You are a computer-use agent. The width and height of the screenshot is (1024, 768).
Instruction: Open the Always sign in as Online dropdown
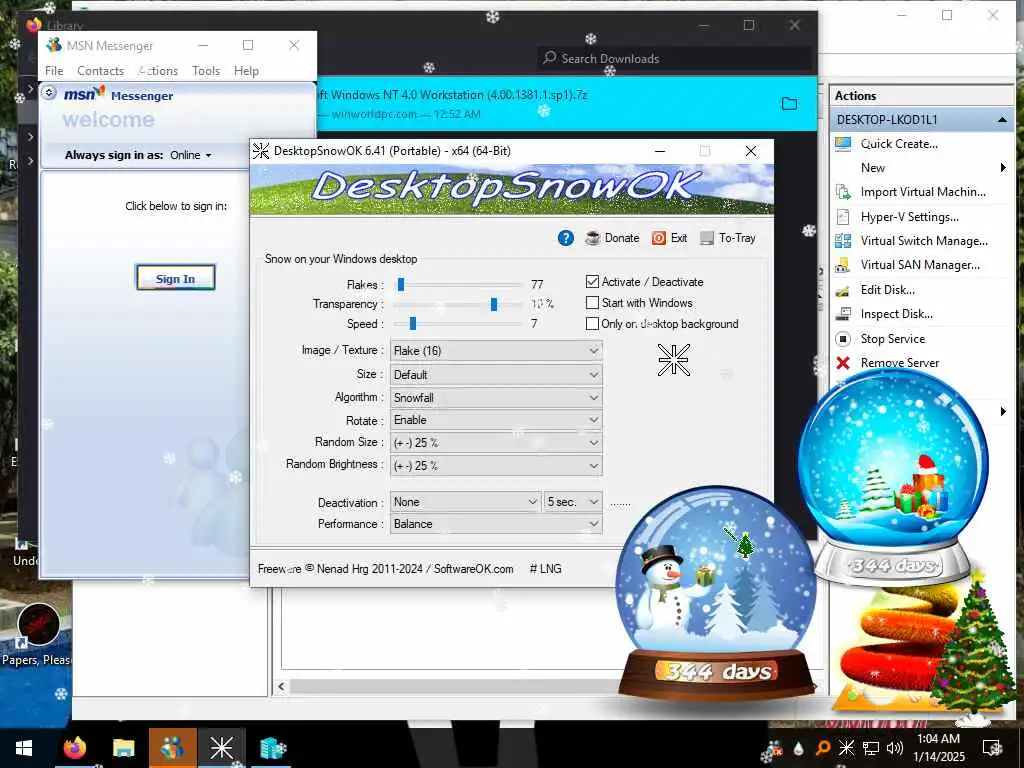click(x=191, y=155)
